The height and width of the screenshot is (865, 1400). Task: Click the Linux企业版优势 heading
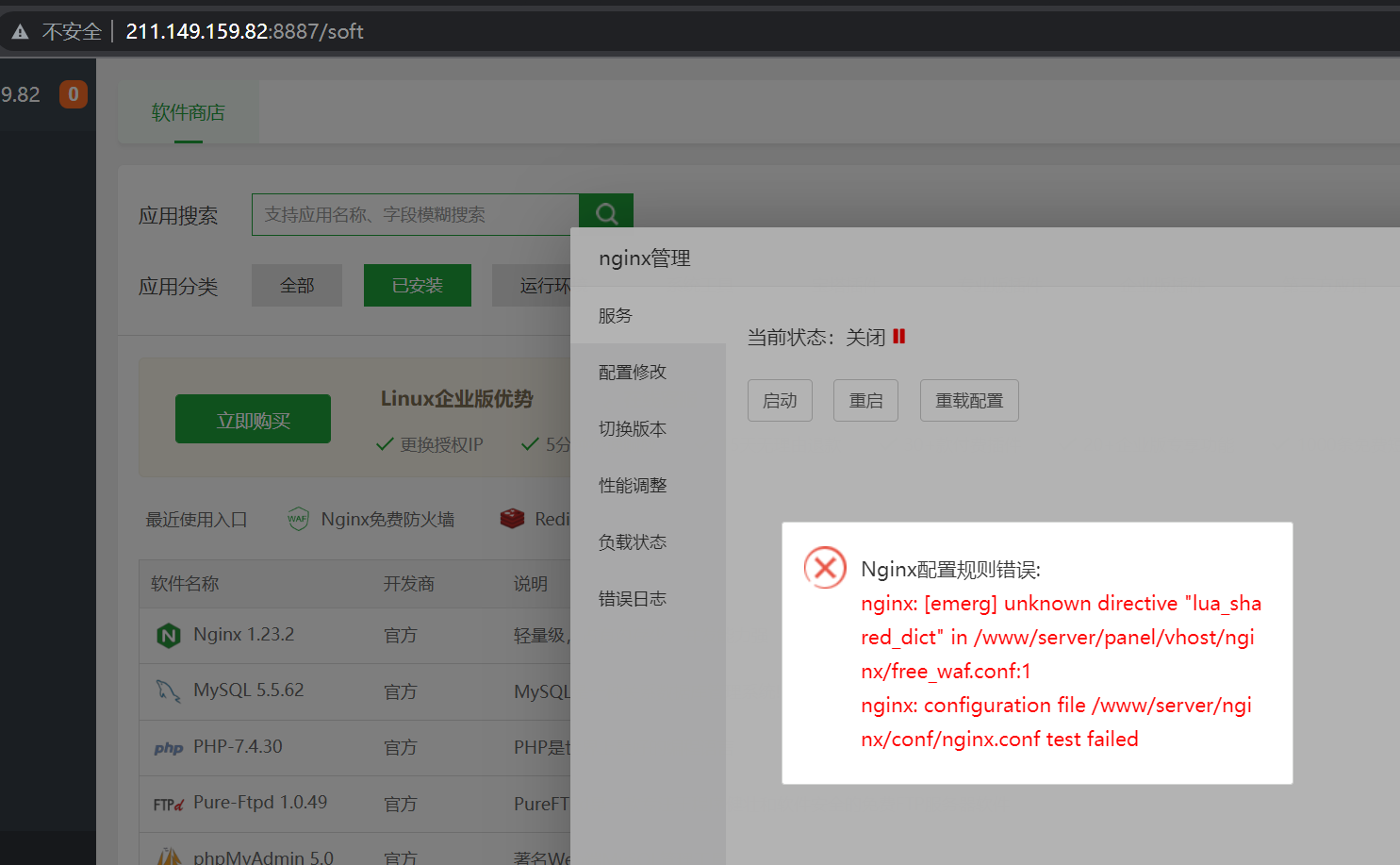[457, 399]
